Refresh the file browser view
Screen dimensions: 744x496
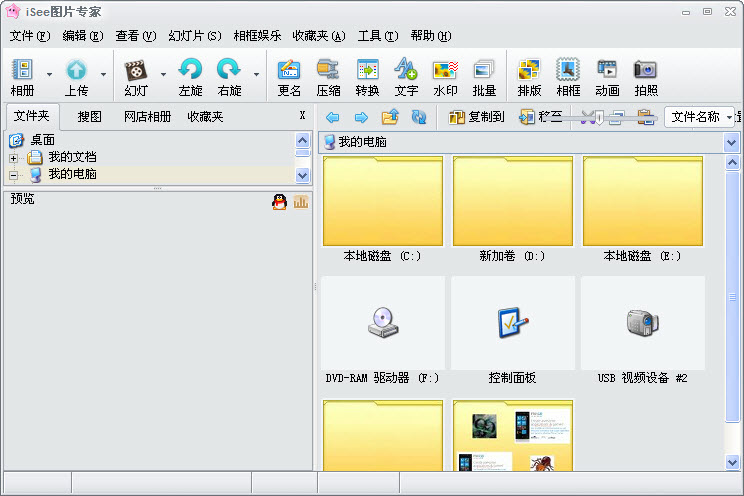coord(419,117)
